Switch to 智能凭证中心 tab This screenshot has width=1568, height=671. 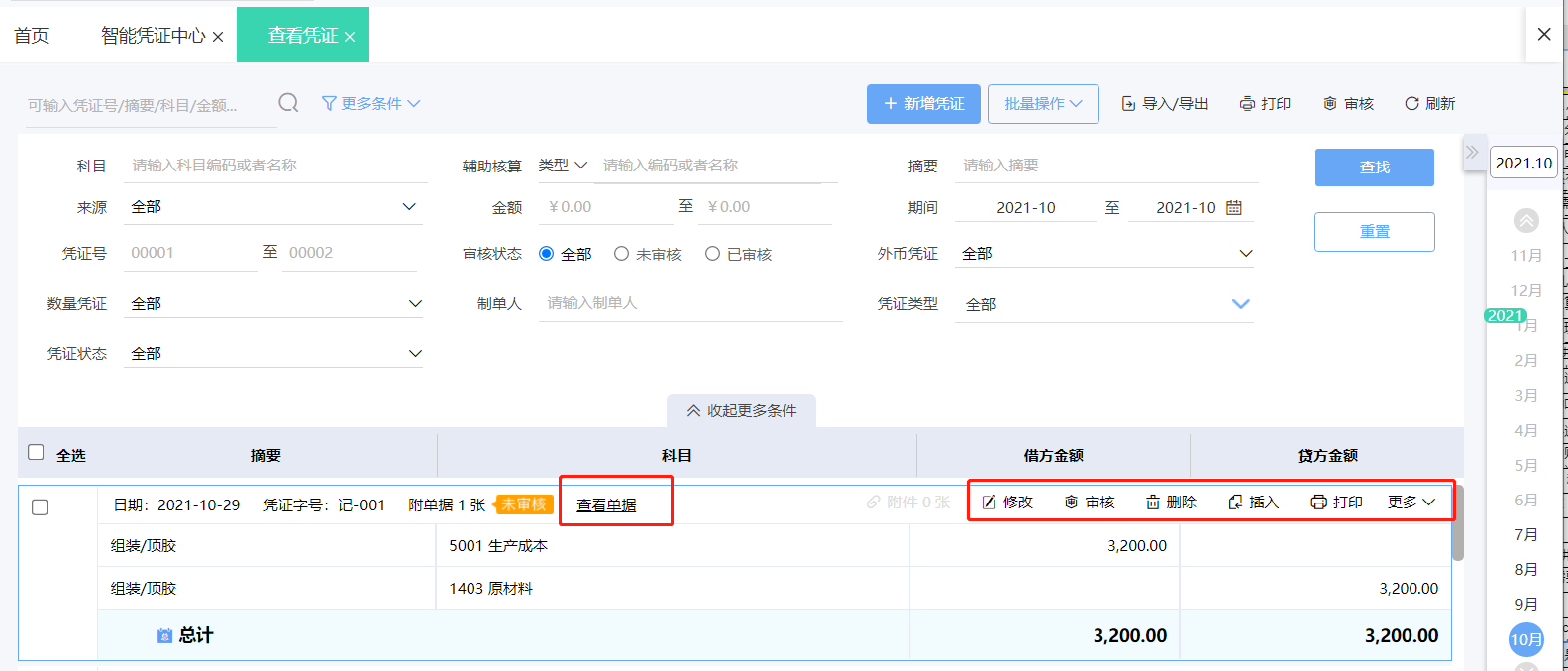153,36
